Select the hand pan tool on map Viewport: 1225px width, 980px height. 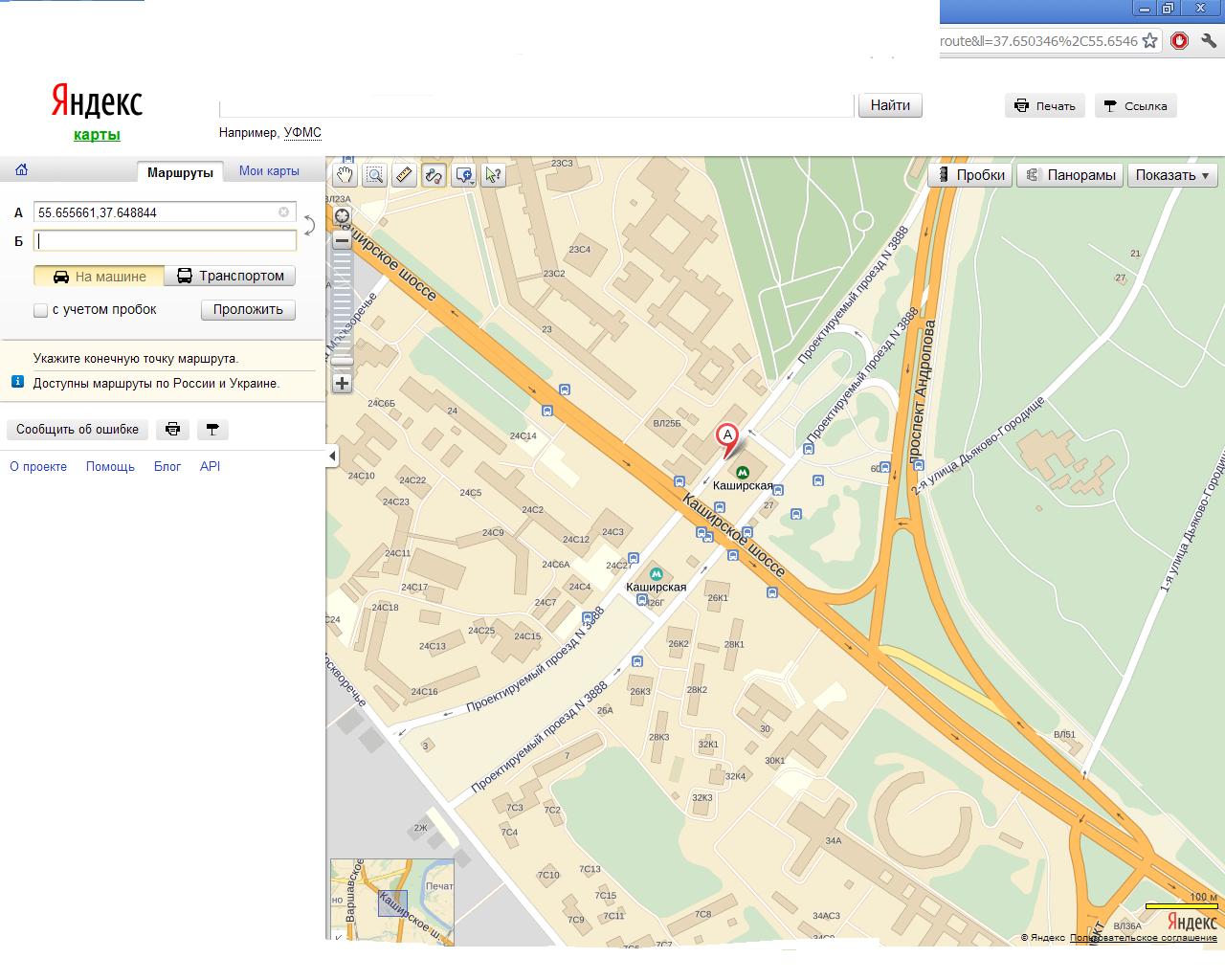345,175
